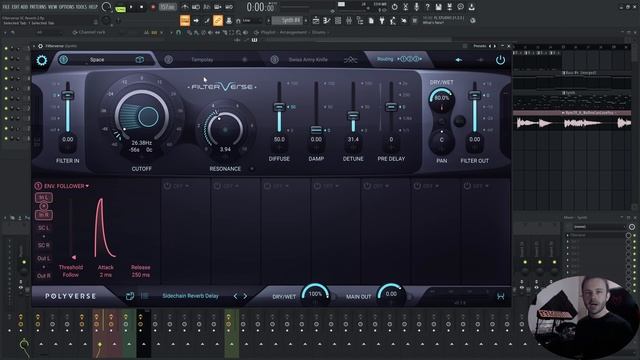640x360 pixels.
Task: Open the Sidechain Reverb Delay preset name
Action: (x=191, y=296)
